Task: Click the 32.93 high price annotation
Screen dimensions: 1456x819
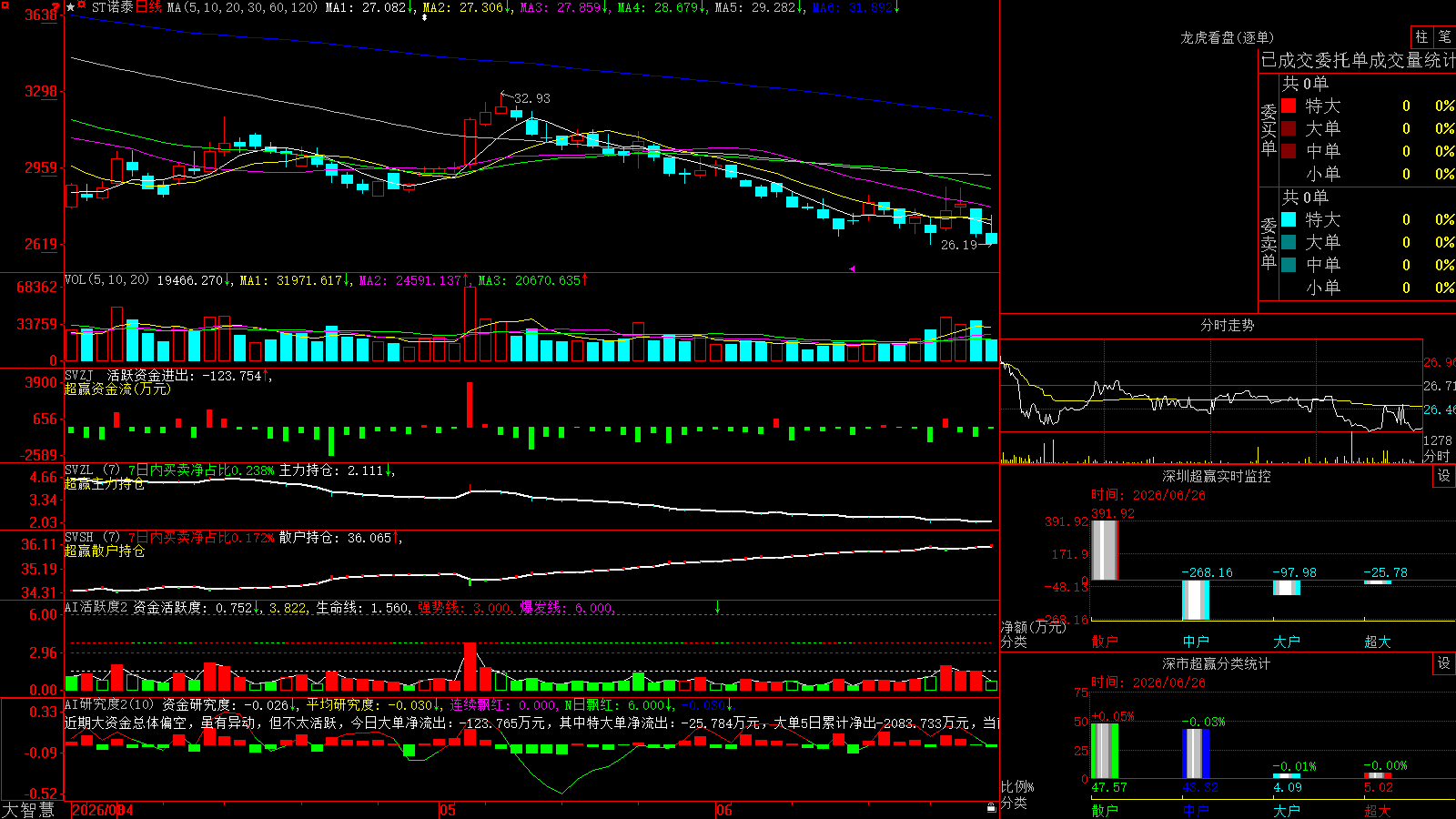Action: (531, 98)
